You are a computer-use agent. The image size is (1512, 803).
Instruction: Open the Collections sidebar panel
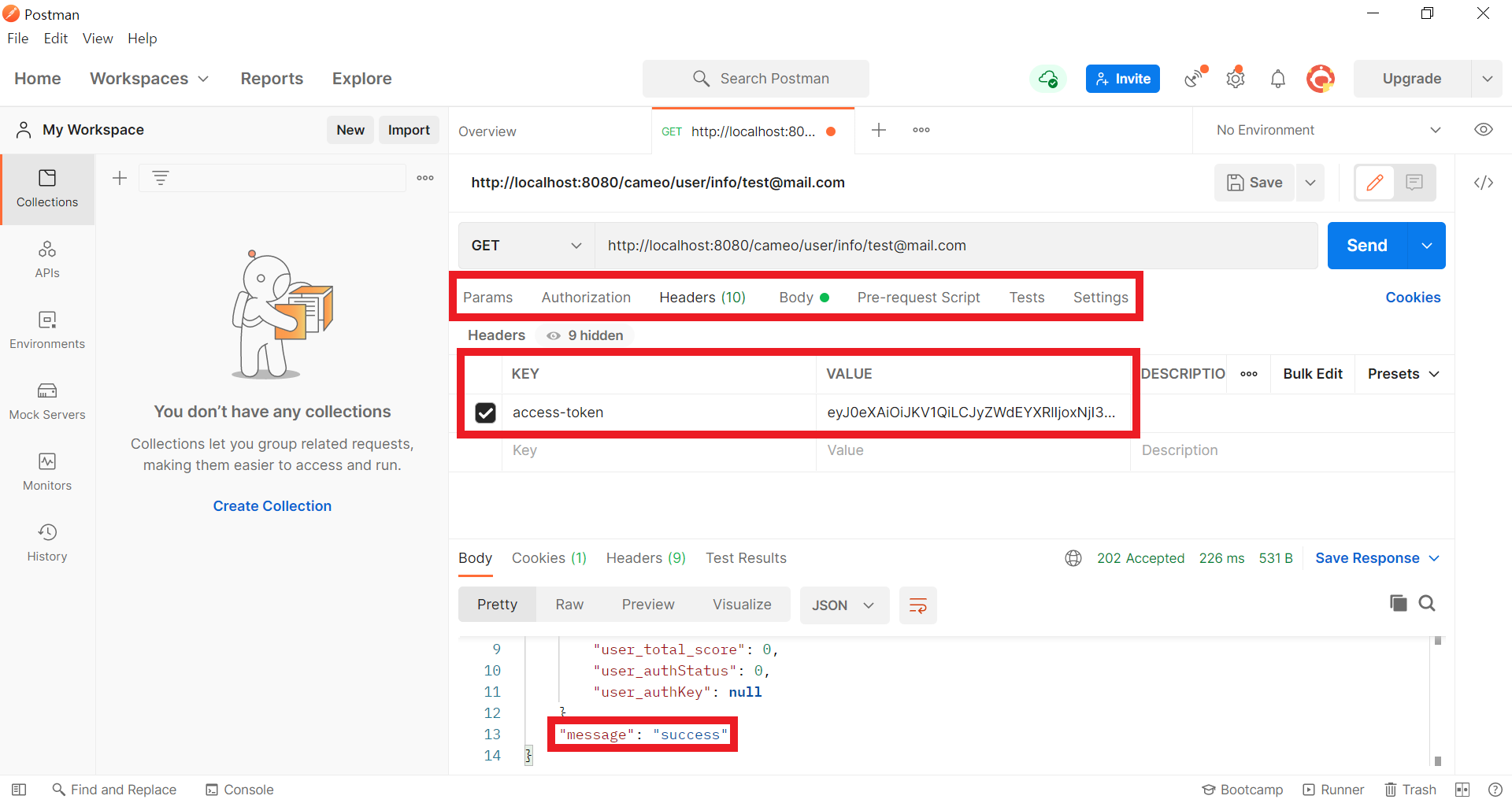(x=47, y=189)
